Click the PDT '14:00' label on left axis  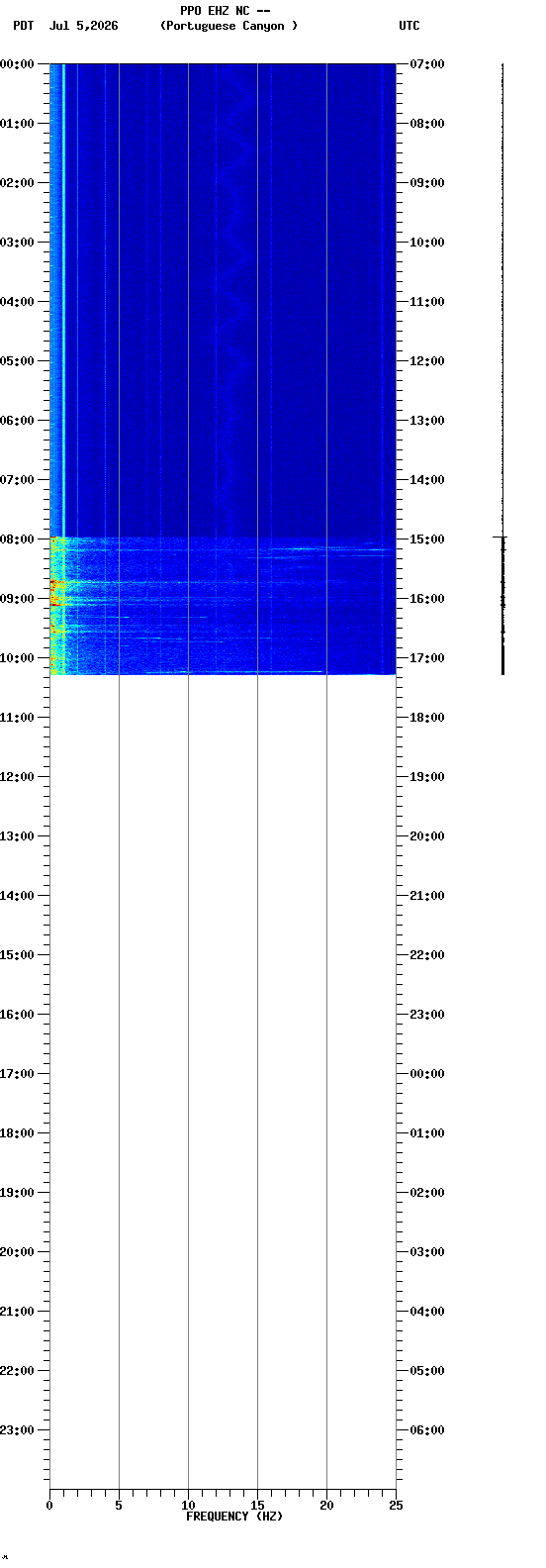click(x=17, y=896)
